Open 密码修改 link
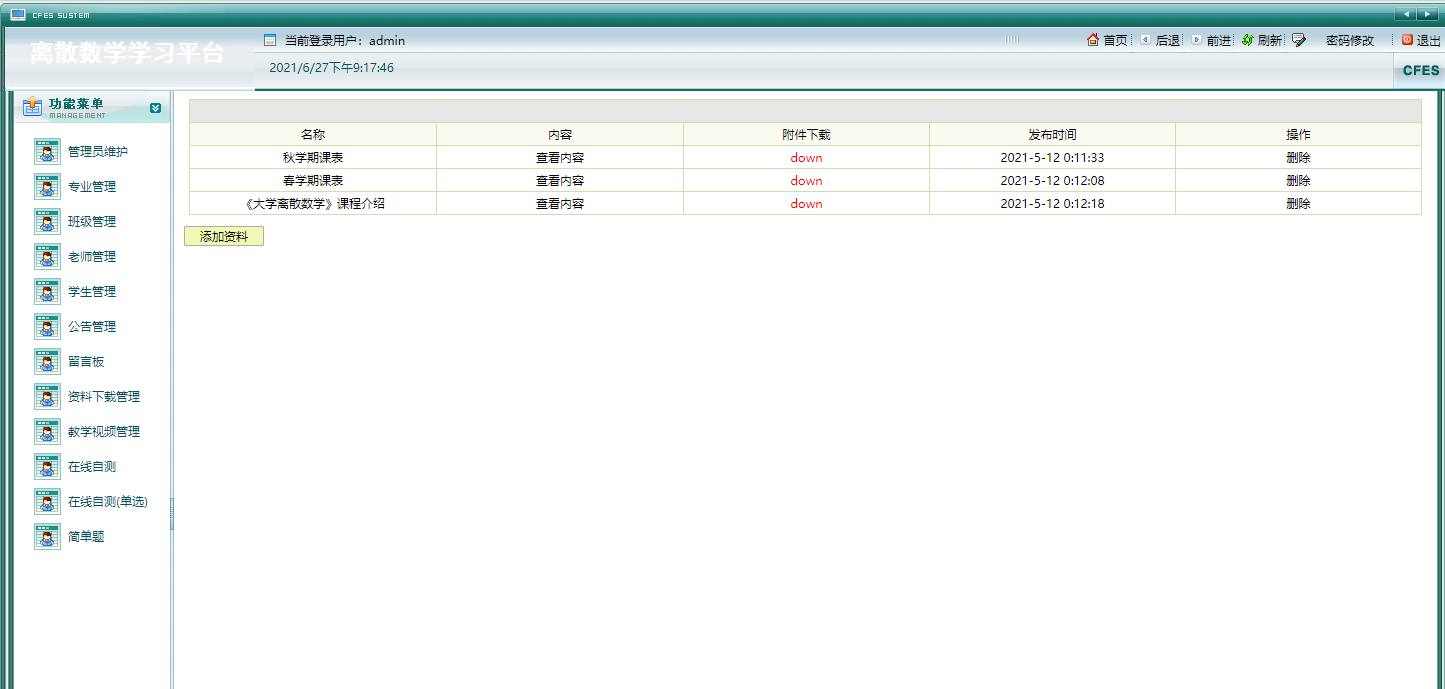The height and width of the screenshot is (689, 1445). click(x=1350, y=41)
